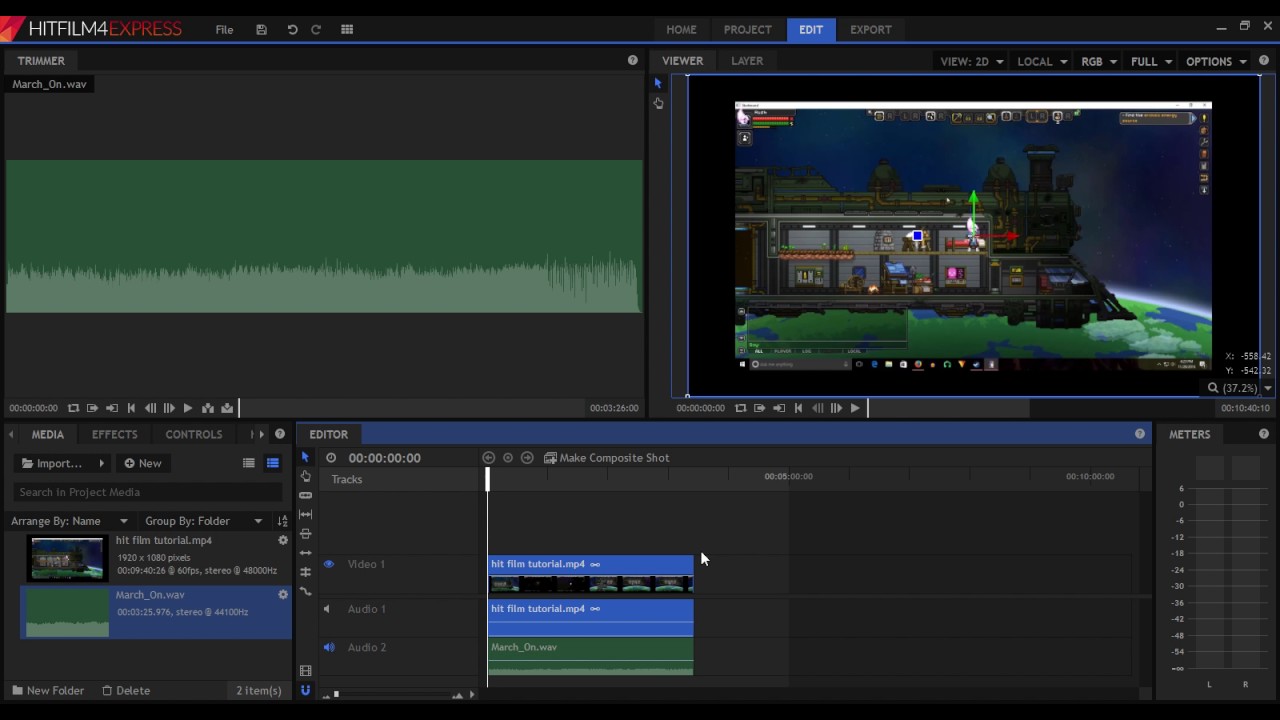The width and height of the screenshot is (1280, 720).
Task: Expand the FULL quality dropdown
Action: click(1151, 62)
